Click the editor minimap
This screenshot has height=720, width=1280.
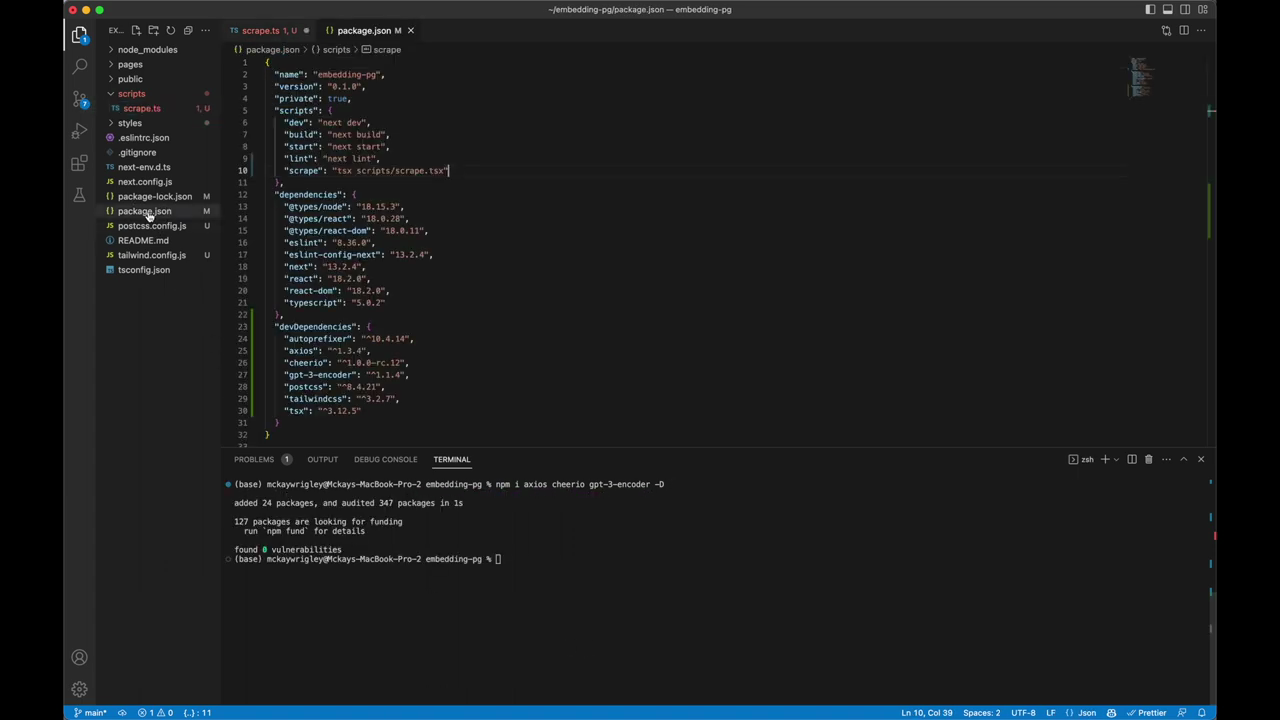[1142, 78]
